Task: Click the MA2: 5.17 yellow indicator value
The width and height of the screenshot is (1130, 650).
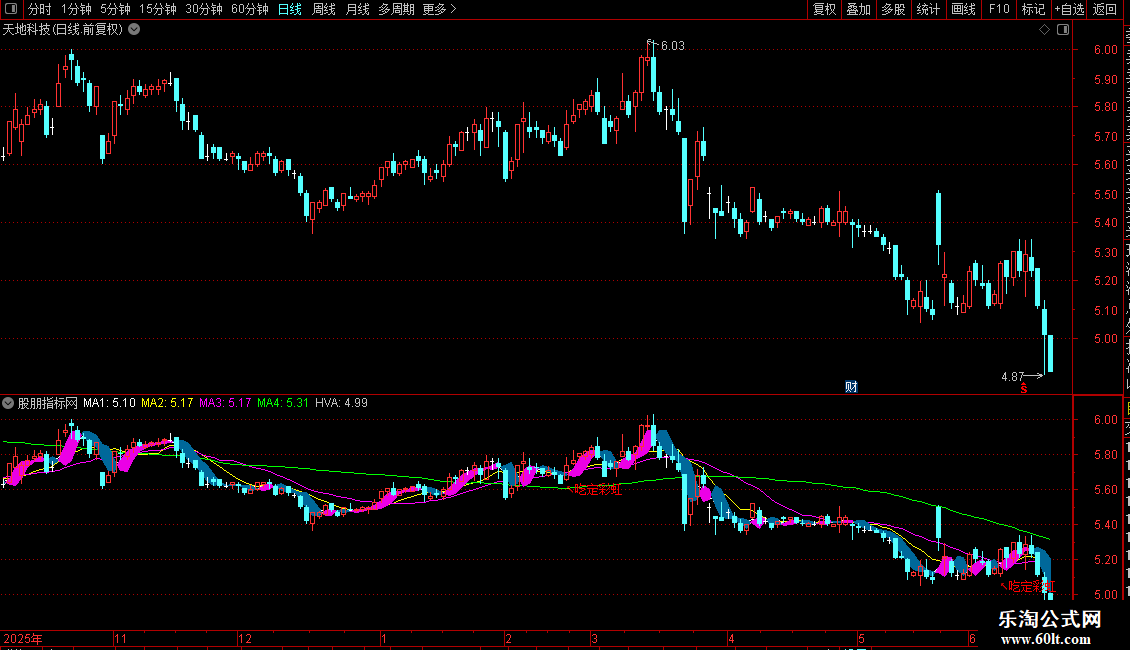Action: click(167, 403)
